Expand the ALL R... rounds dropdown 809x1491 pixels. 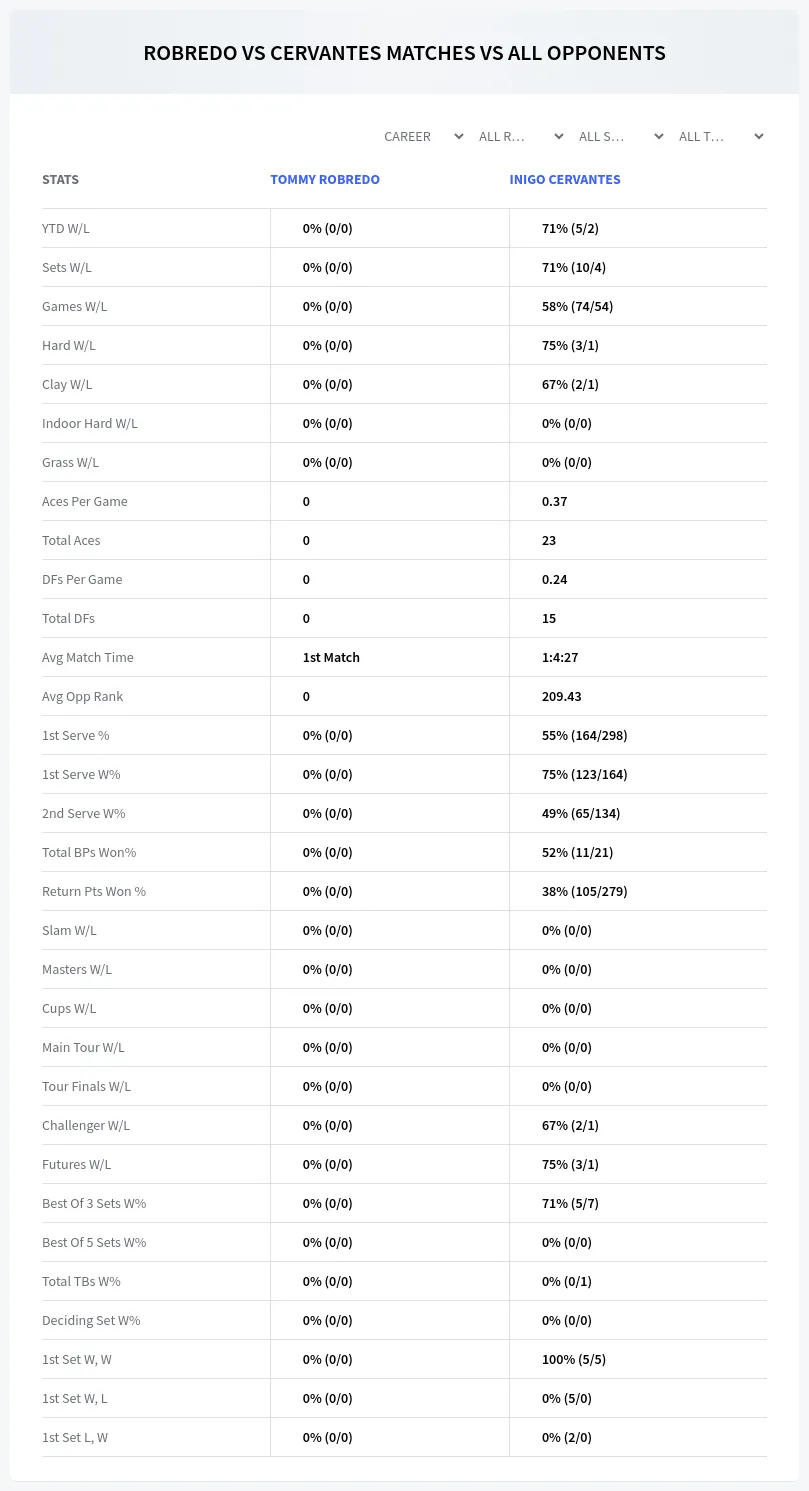coord(523,136)
